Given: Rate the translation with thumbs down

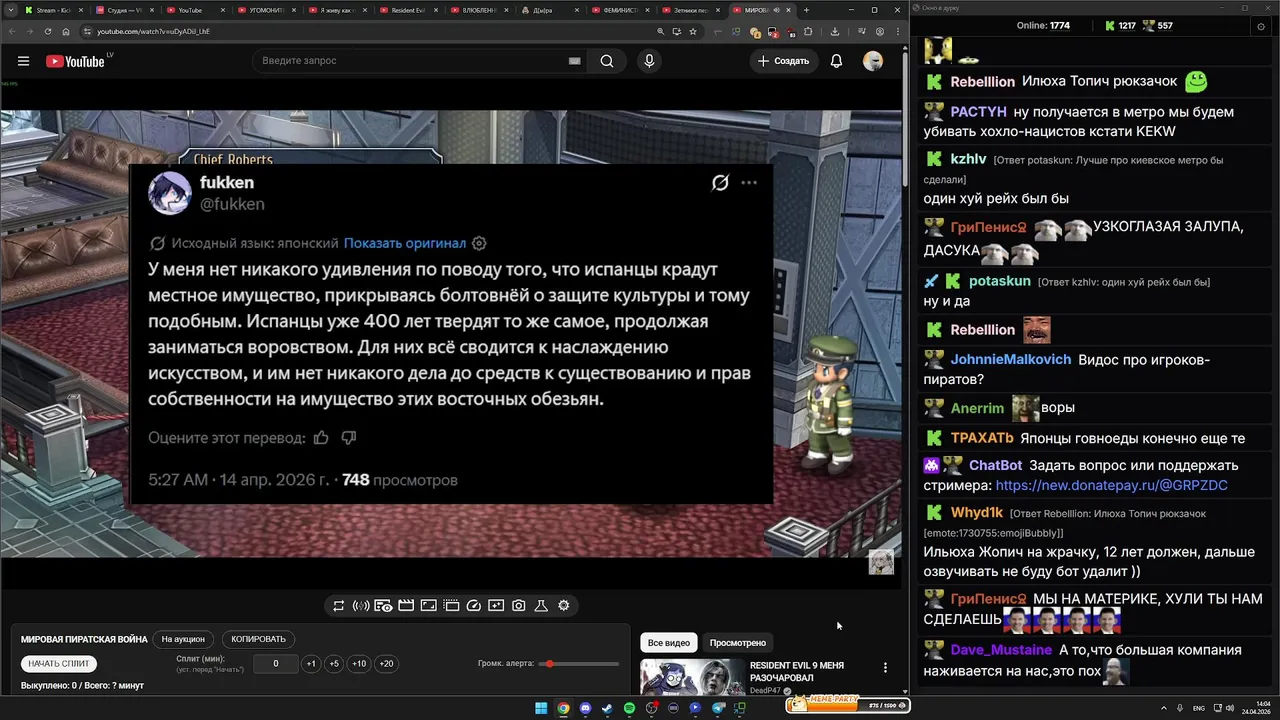Looking at the screenshot, I should [x=349, y=437].
